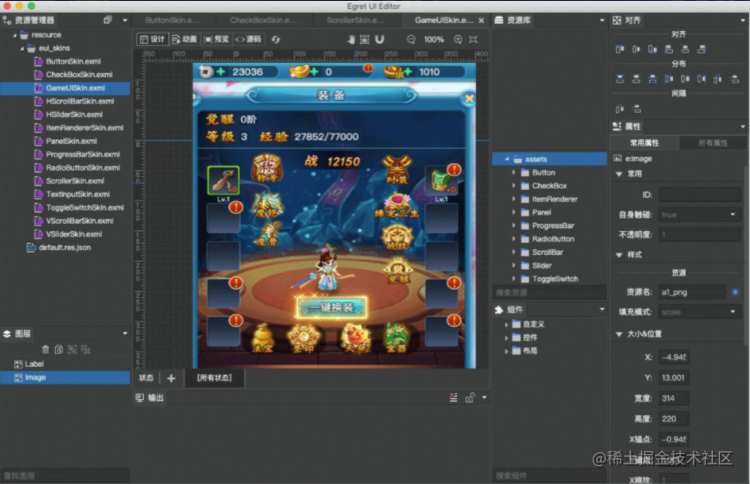Select the hand pan tool
This screenshot has width=750, height=484.
[351, 39]
